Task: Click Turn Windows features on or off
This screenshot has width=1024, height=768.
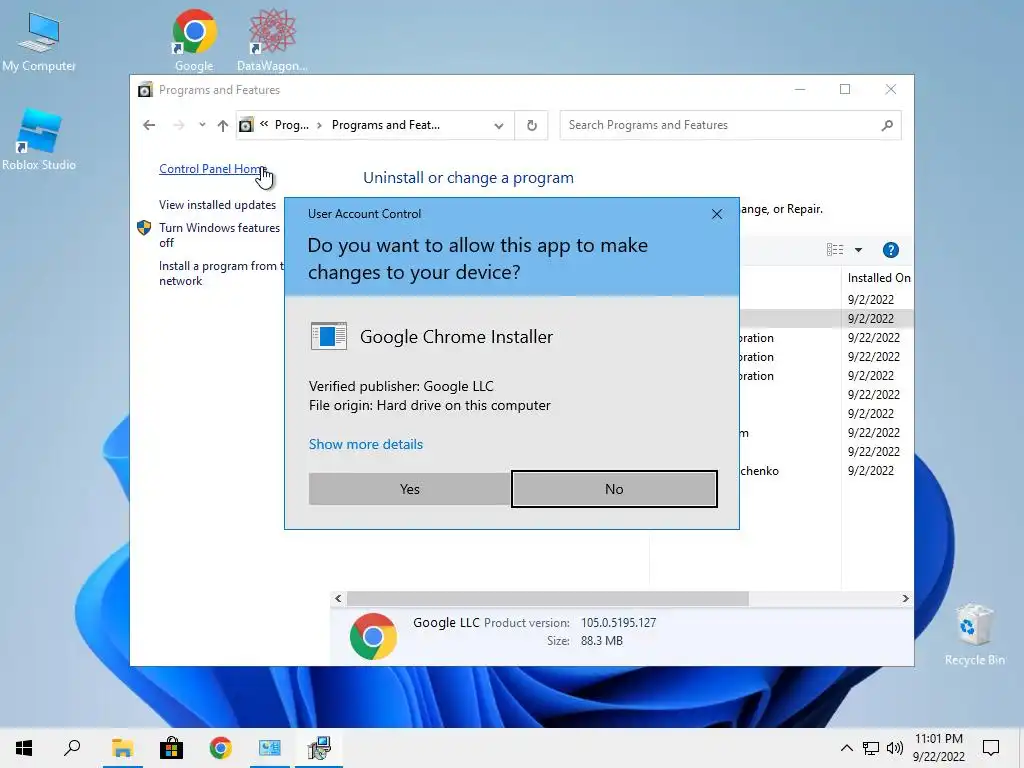Action: tap(219, 235)
